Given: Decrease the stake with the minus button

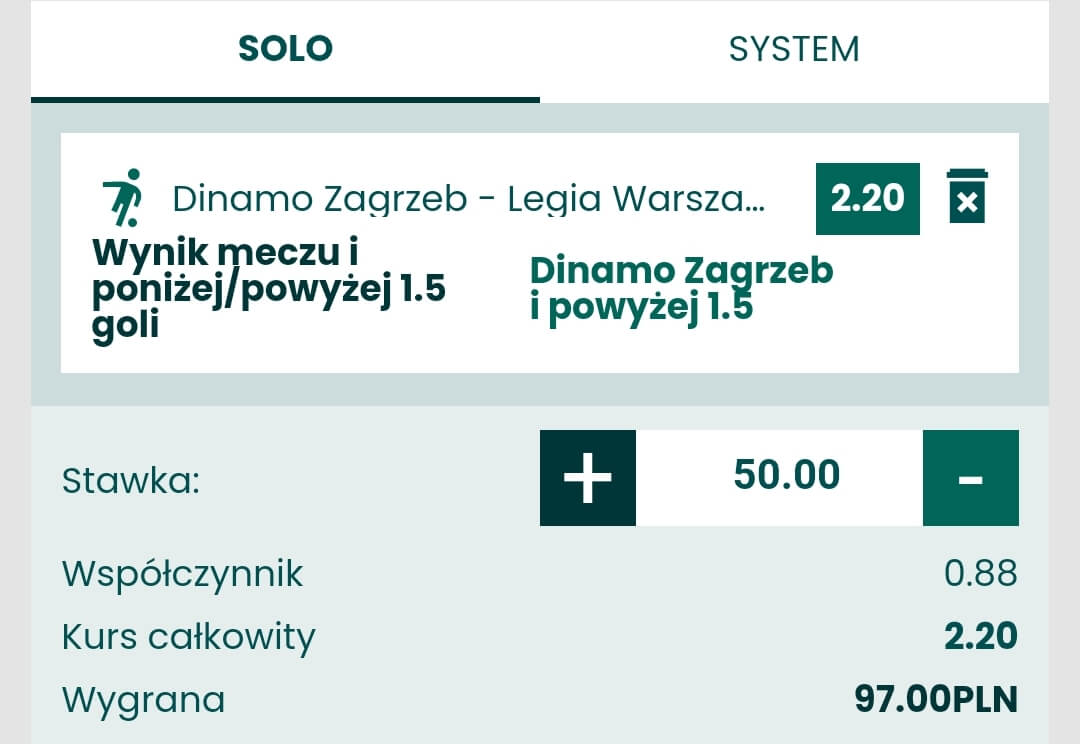Looking at the screenshot, I should 970,478.
